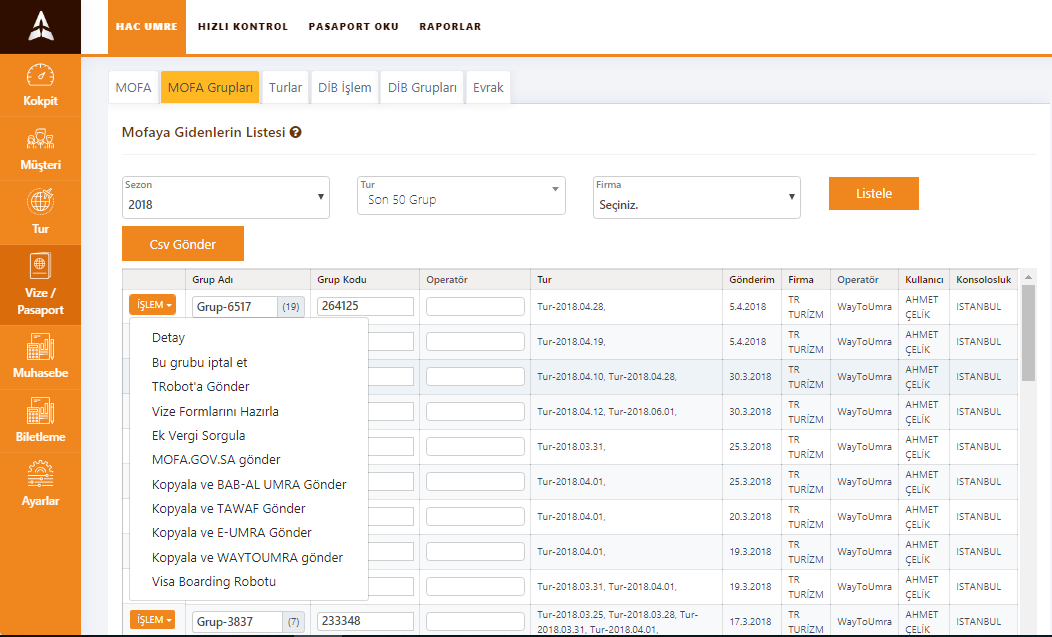Choose Kopyala ve BAB-AL UMRA Gönder
The height and width of the screenshot is (637, 1052).
point(249,485)
